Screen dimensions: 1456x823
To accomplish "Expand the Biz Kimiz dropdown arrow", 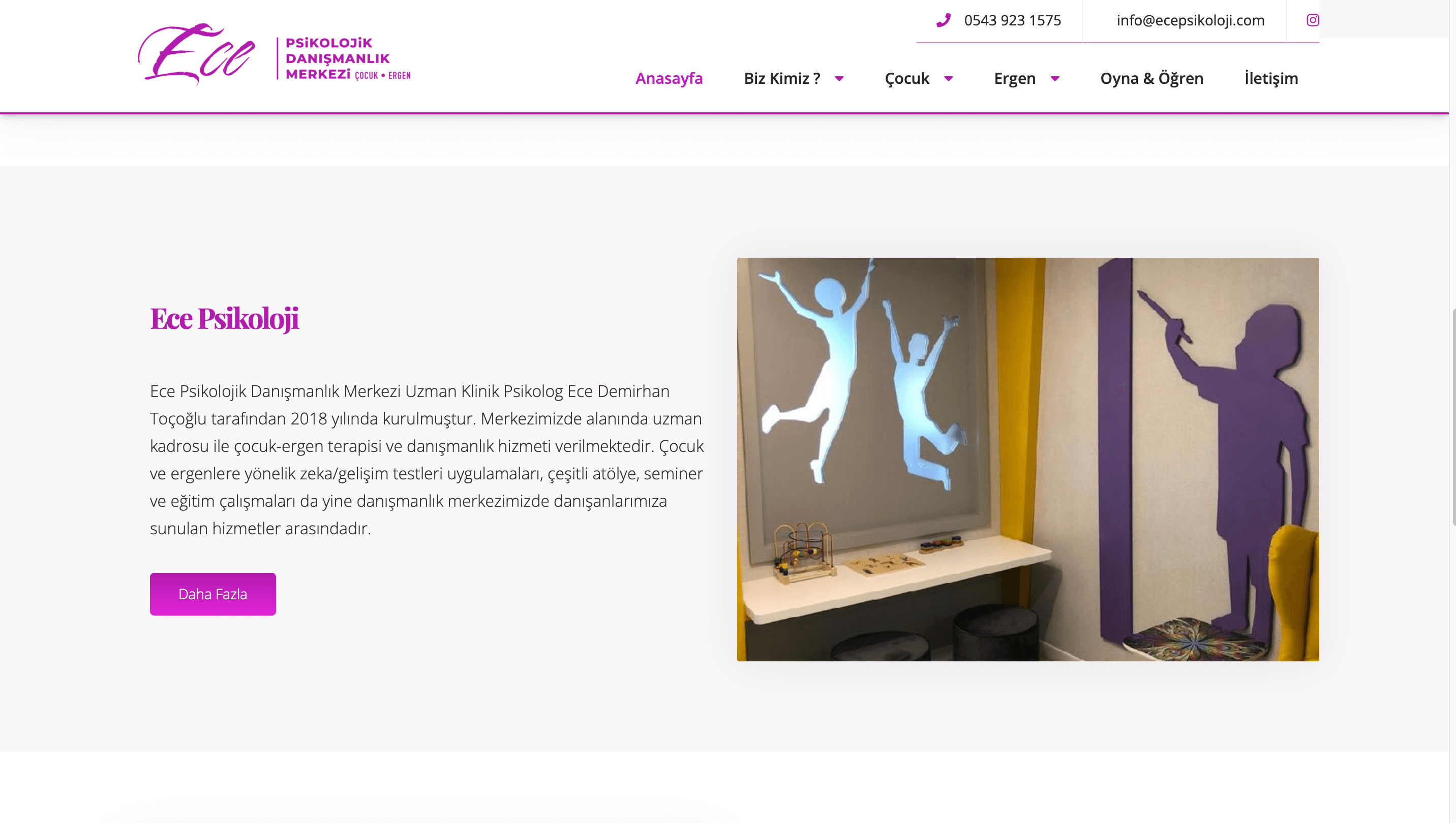I will (839, 79).
